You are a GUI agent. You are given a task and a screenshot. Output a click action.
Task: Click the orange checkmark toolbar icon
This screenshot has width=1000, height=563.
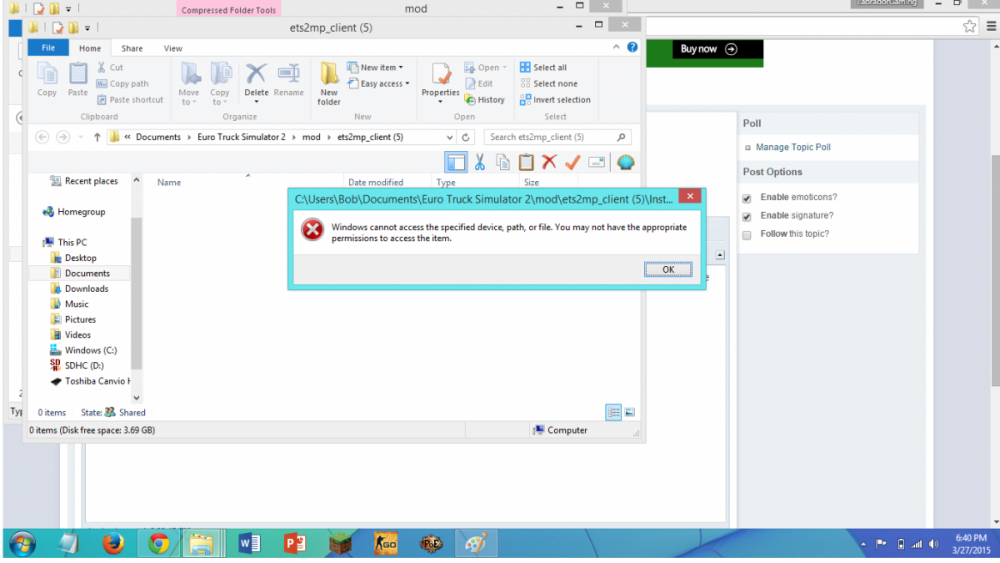(x=573, y=162)
